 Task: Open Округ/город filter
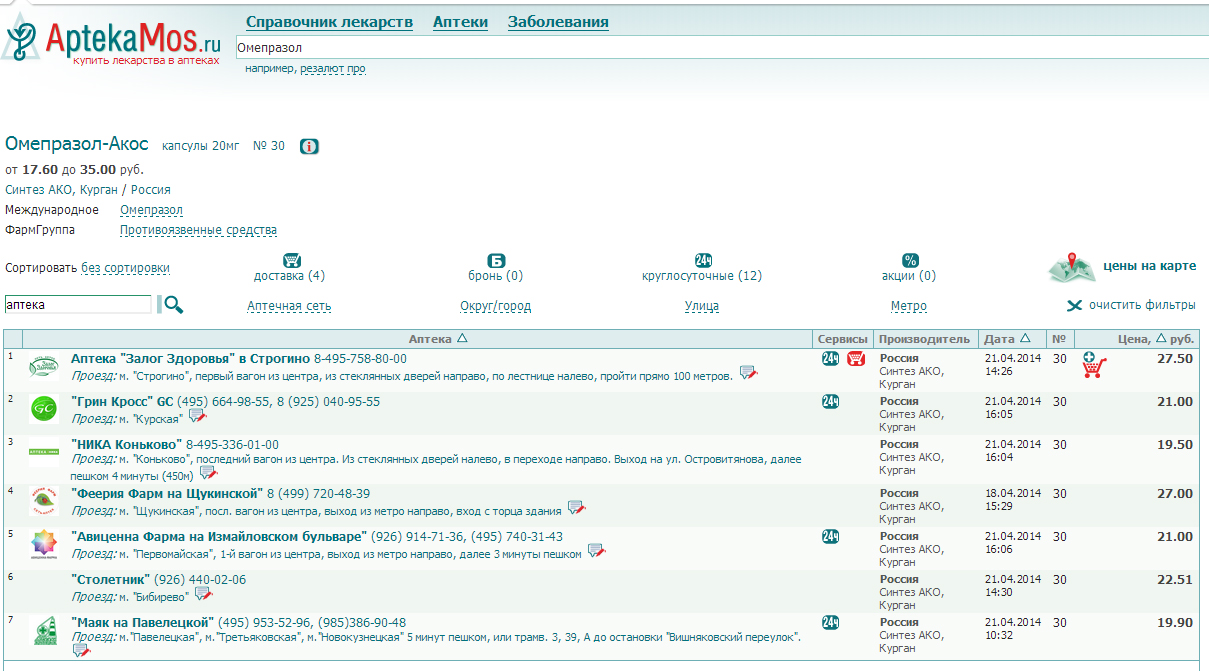coord(496,306)
